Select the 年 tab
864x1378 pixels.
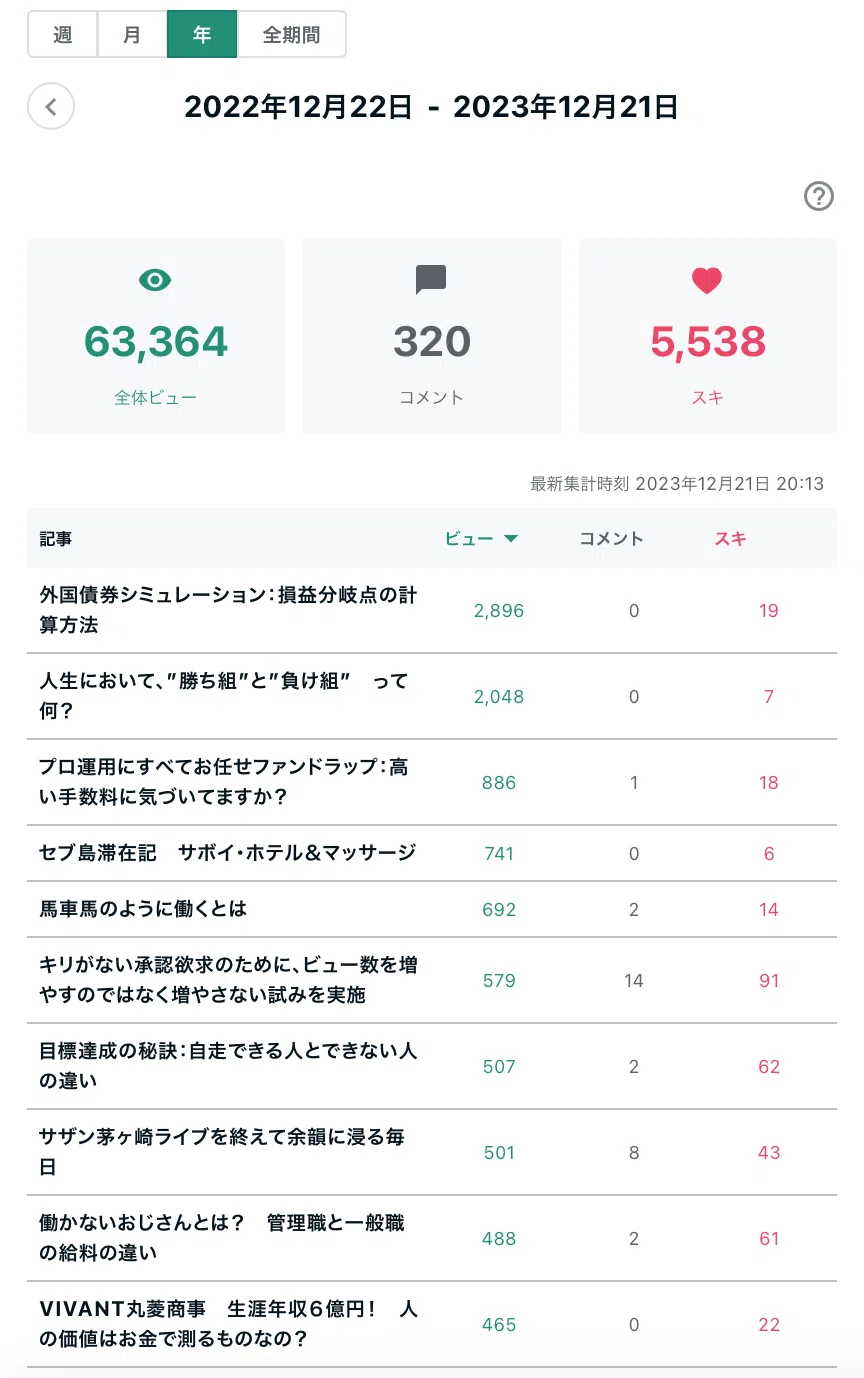click(x=202, y=35)
